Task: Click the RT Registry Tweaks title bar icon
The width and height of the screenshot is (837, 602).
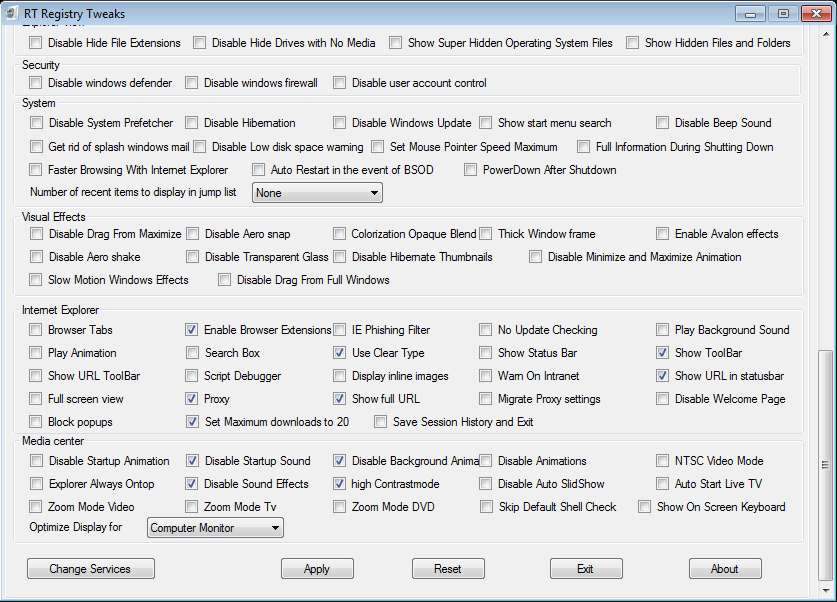Action: click(x=11, y=13)
